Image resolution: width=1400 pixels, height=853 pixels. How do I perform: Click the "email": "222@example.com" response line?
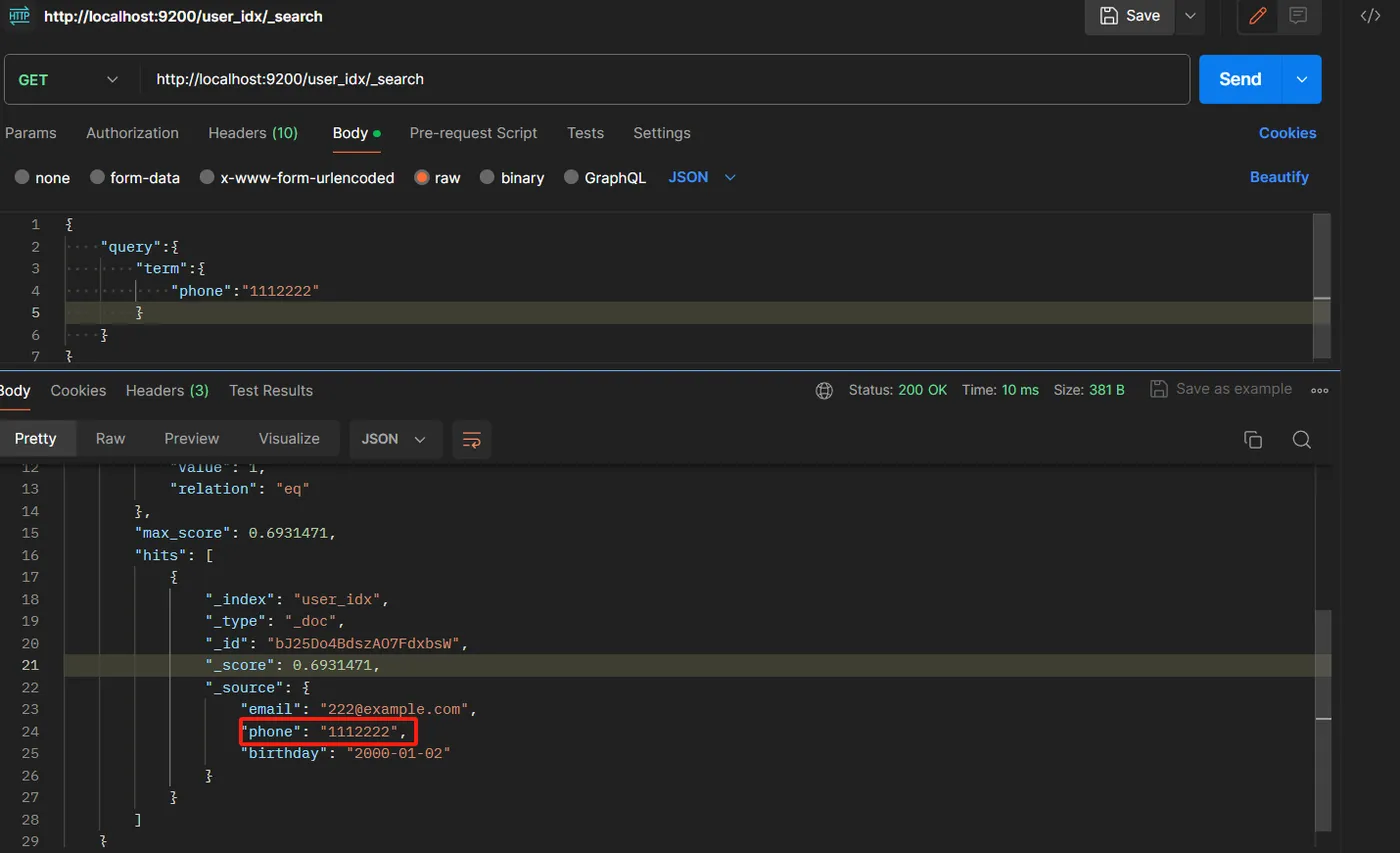pyautogui.click(x=358, y=710)
